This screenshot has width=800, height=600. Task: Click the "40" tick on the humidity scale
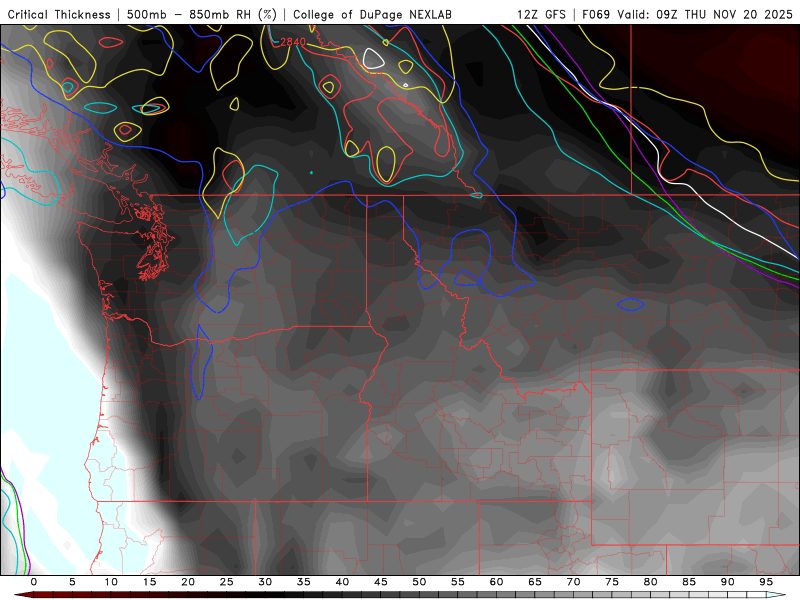click(x=342, y=582)
